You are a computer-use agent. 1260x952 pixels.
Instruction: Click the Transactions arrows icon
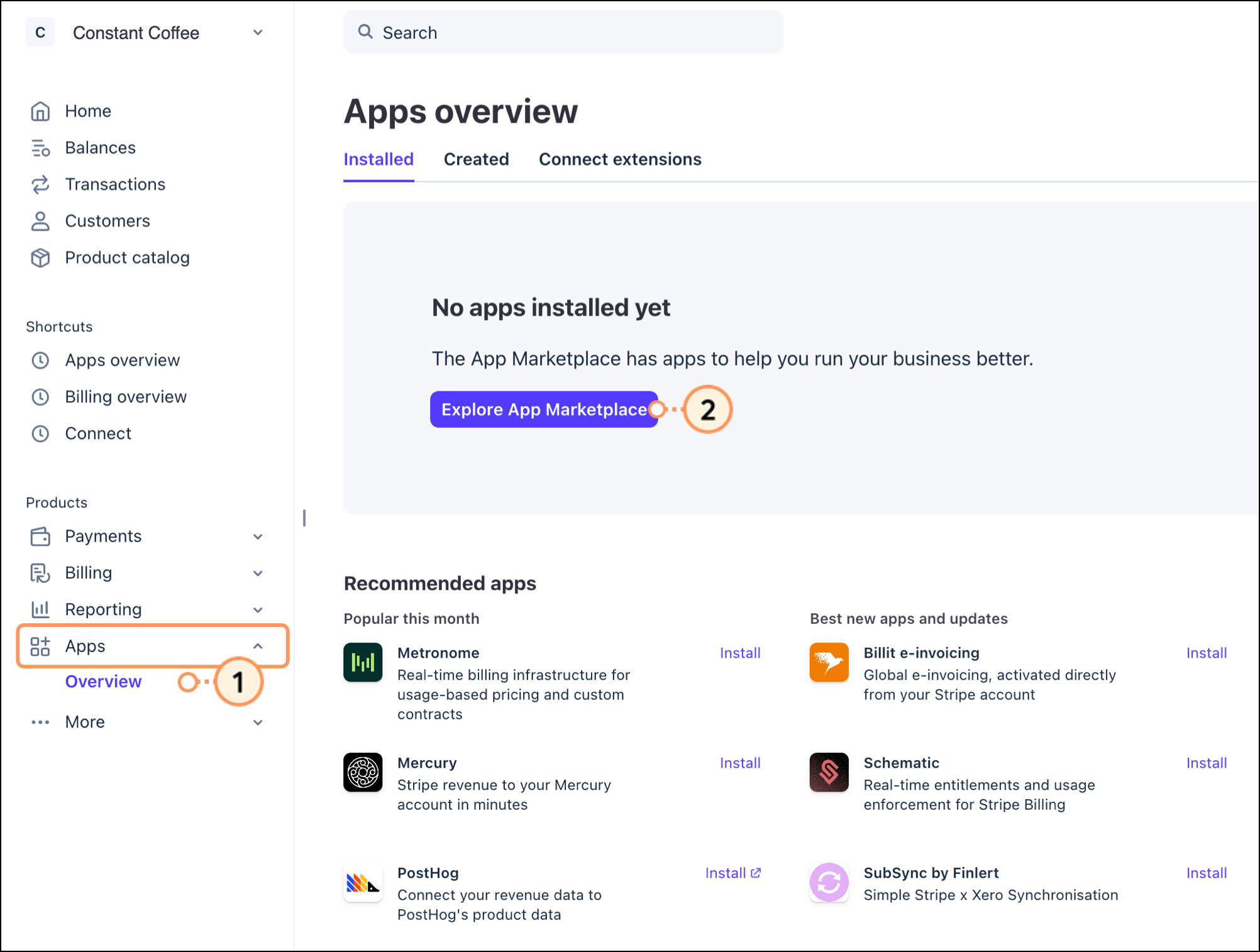coord(40,184)
